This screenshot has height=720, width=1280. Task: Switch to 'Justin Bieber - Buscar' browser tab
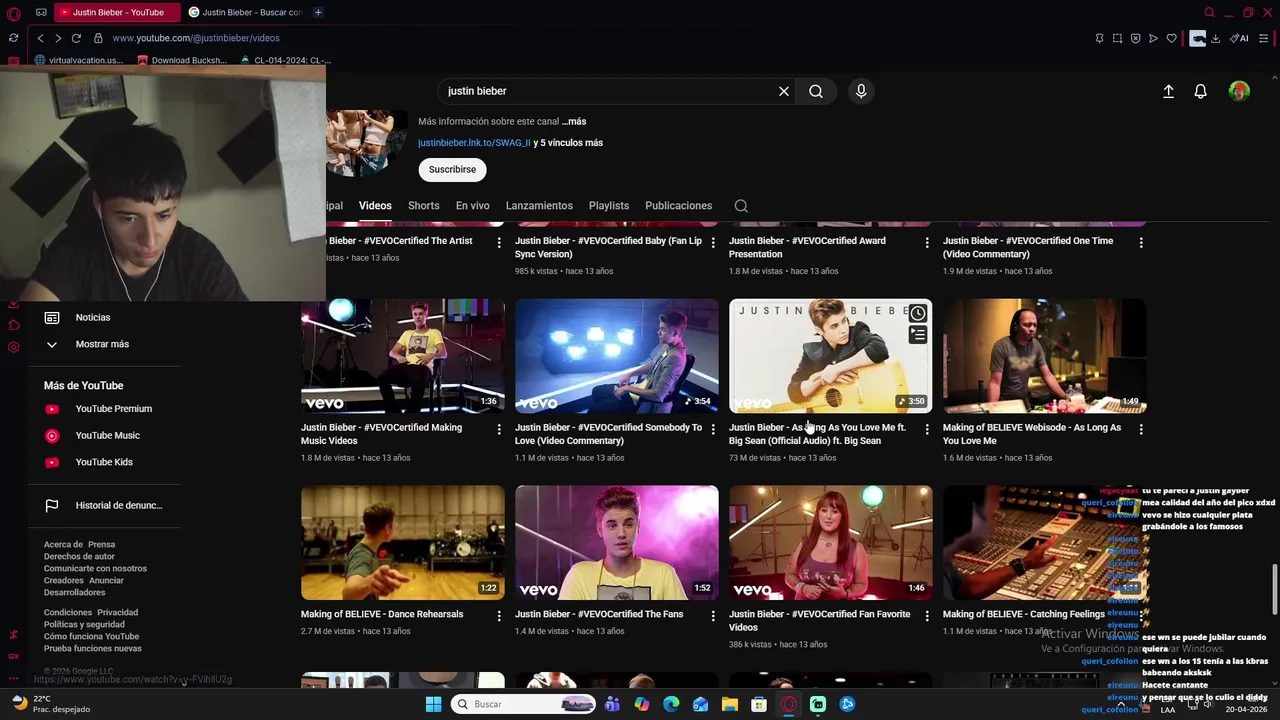[245, 12]
